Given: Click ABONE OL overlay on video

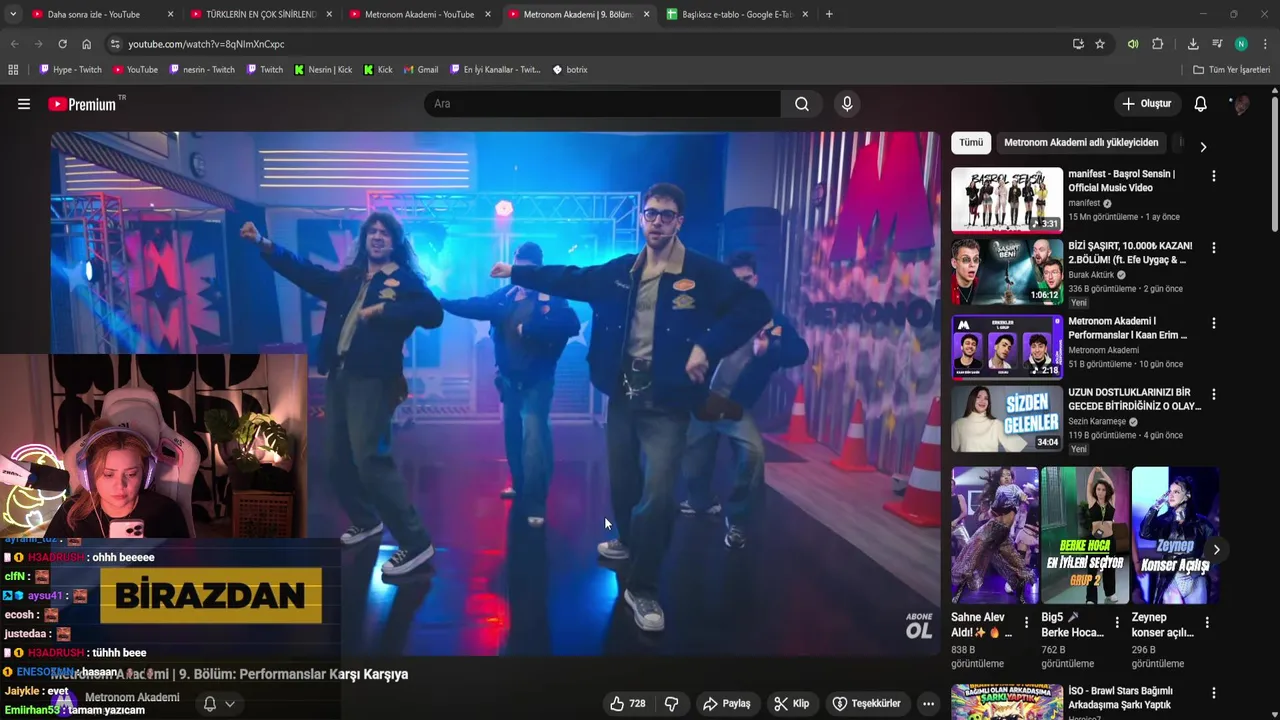Looking at the screenshot, I should click(919, 626).
